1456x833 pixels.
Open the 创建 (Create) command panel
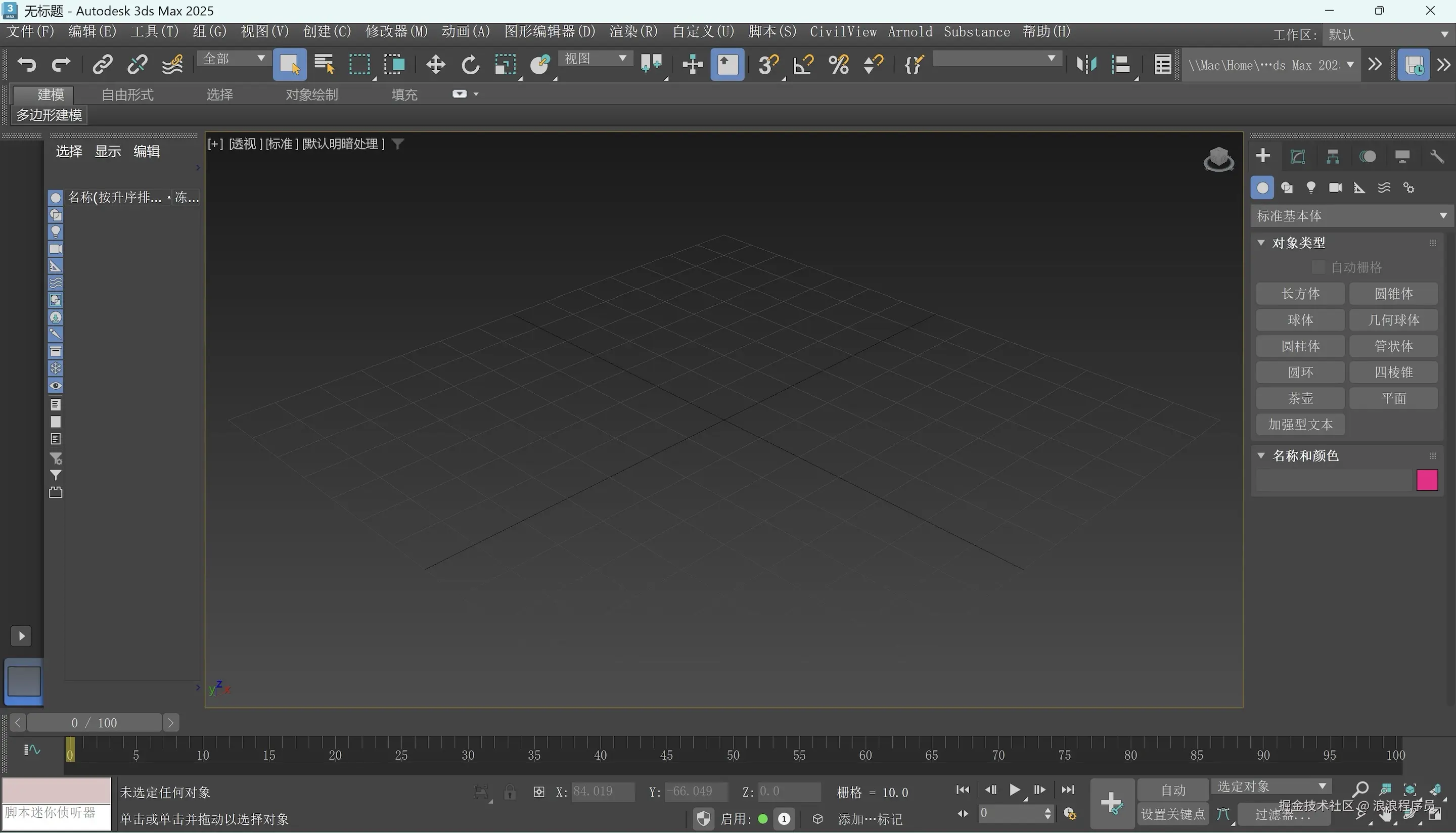[1263, 156]
